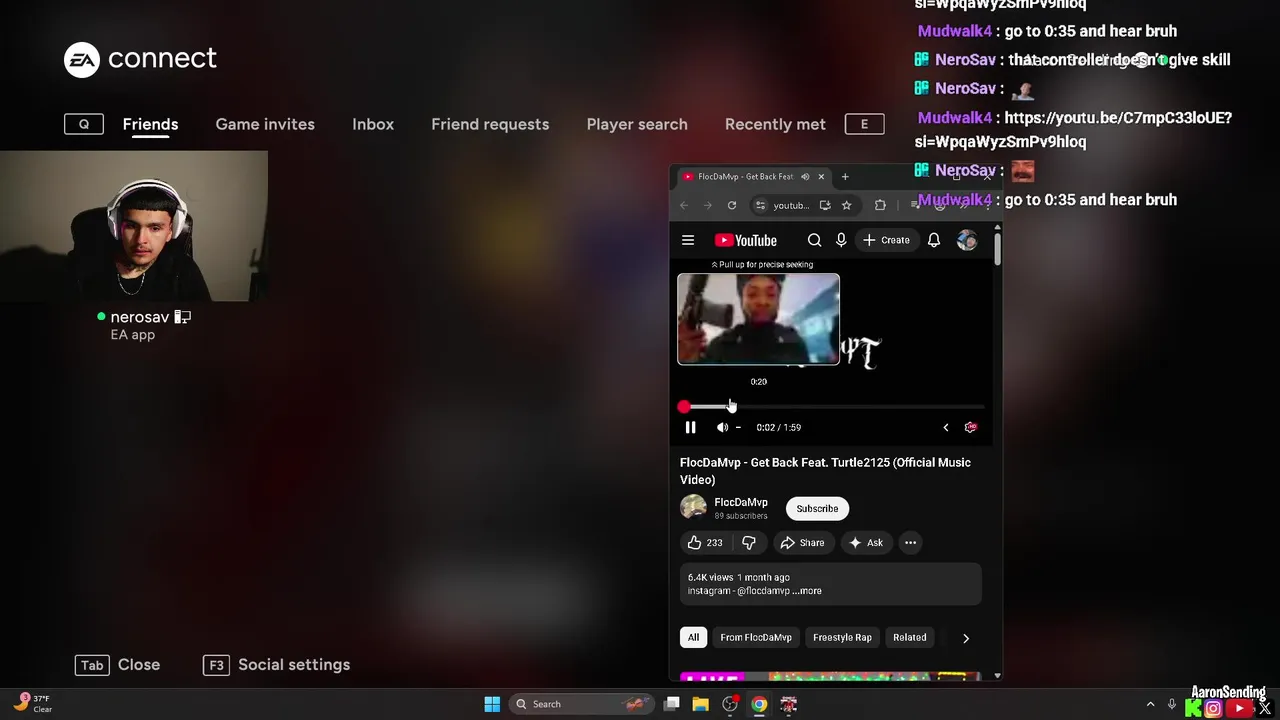Image resolution: width=1280 pixels, height=720 pixels.
Task: Open video quality settings gear
Action: coord(970,427)
